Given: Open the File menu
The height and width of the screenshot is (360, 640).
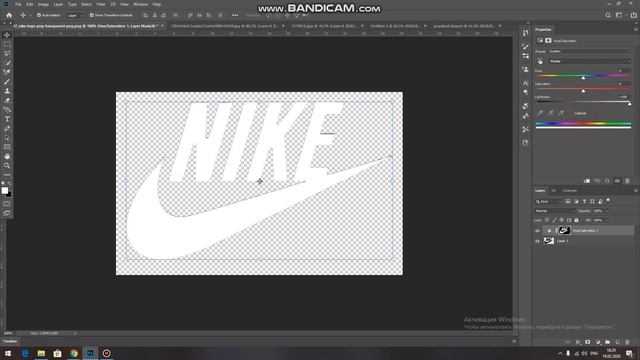Looking at the screenshot, I should click(x=18, y=4).
